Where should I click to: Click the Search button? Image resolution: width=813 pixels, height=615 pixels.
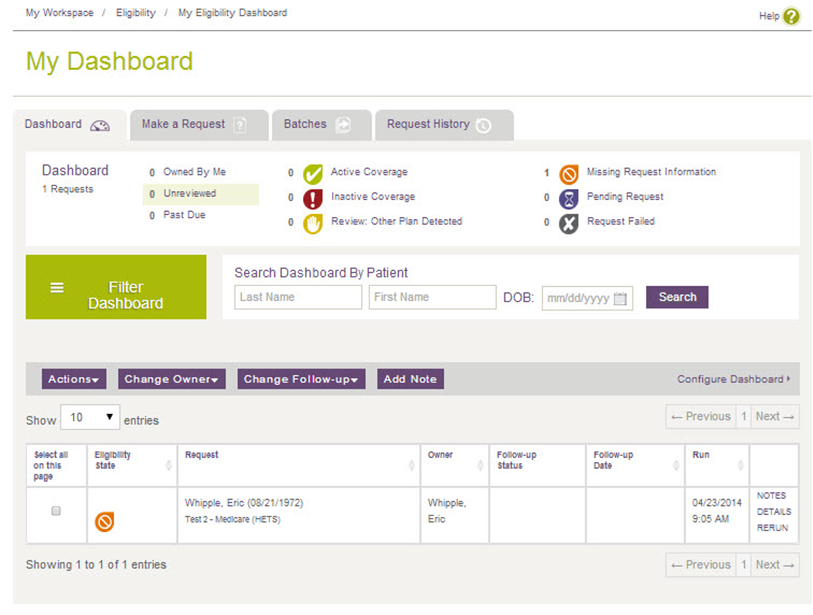click(677, 297)
